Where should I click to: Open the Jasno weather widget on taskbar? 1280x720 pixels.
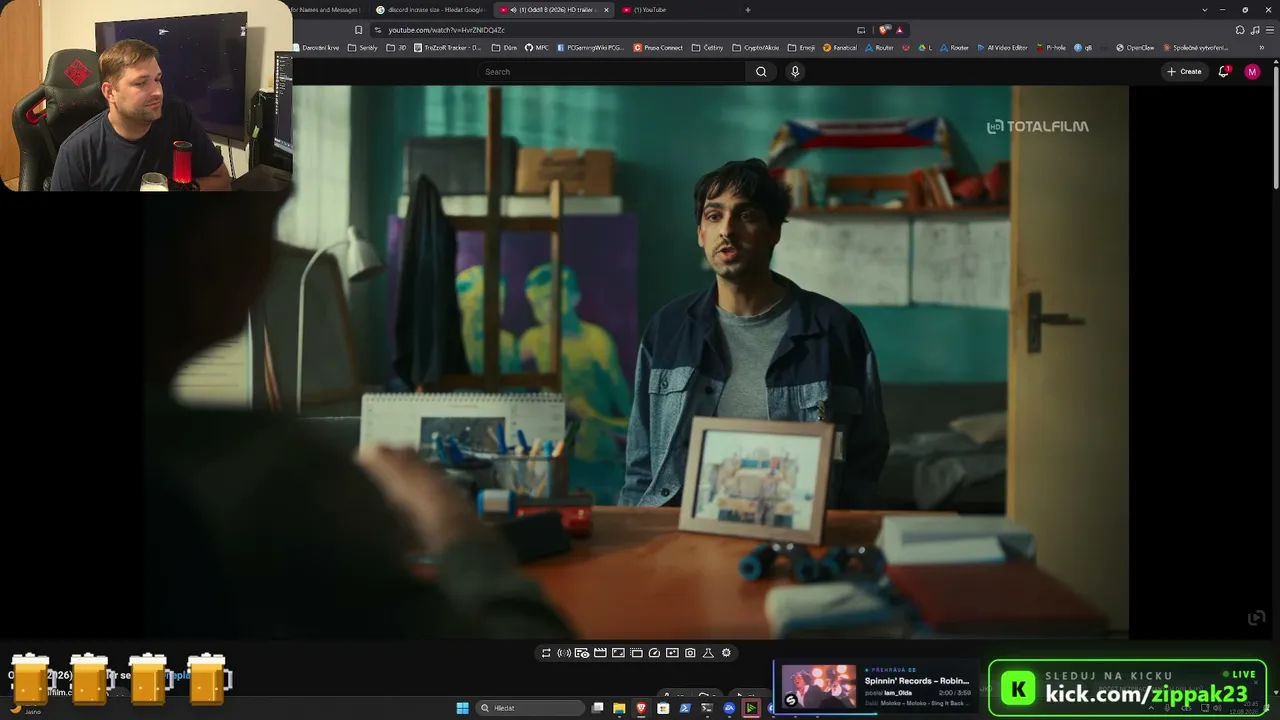coord(25,711)
